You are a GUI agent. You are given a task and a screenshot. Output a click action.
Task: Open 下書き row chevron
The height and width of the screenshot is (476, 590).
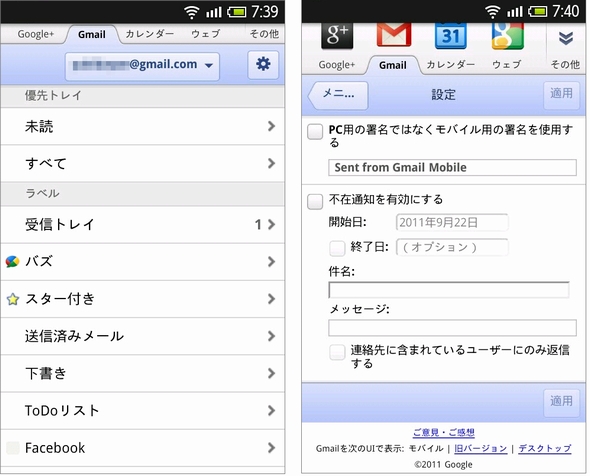[271, 373]
